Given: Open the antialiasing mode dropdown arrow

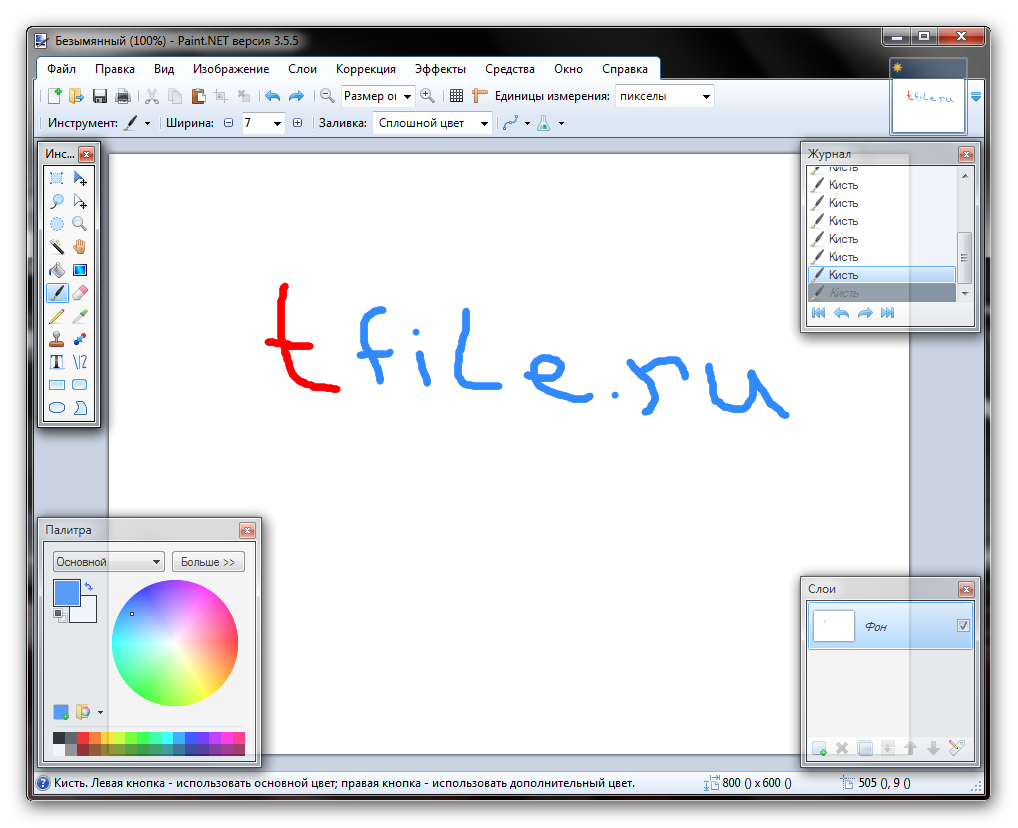Looking at the screenshot, I should (527, 123).
